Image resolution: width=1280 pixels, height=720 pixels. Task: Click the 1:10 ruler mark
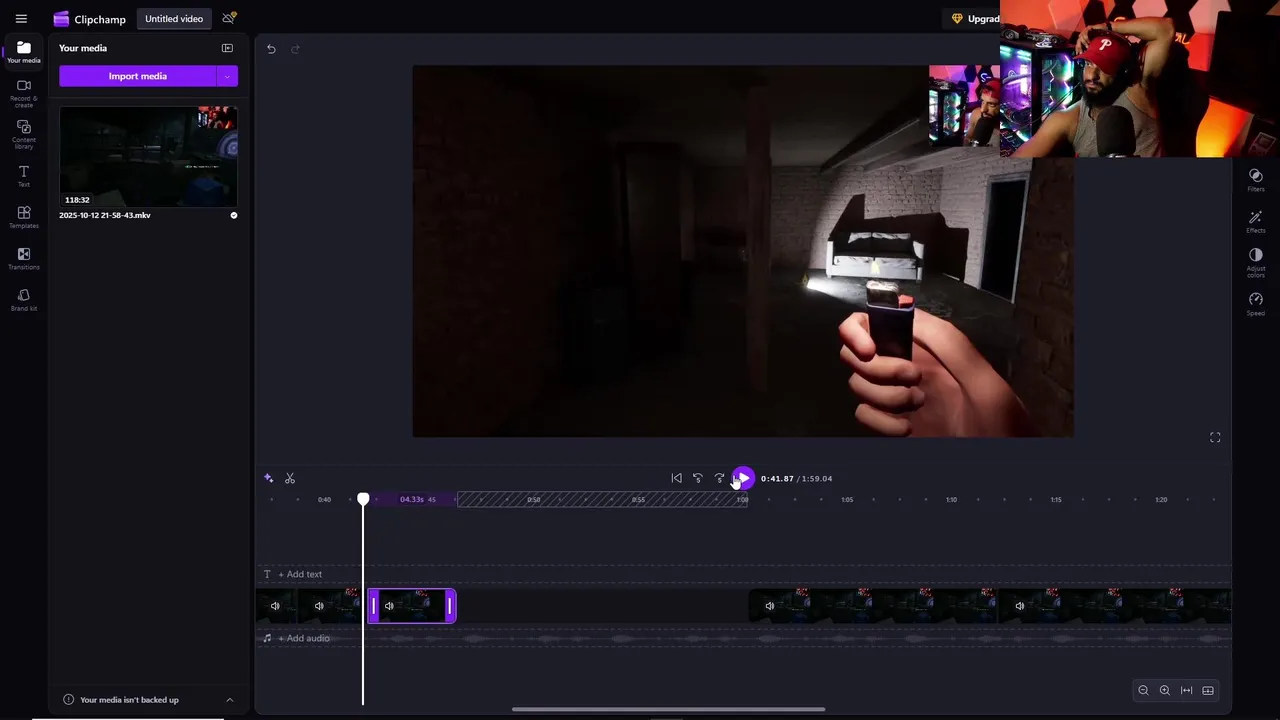tap(951, 499)
